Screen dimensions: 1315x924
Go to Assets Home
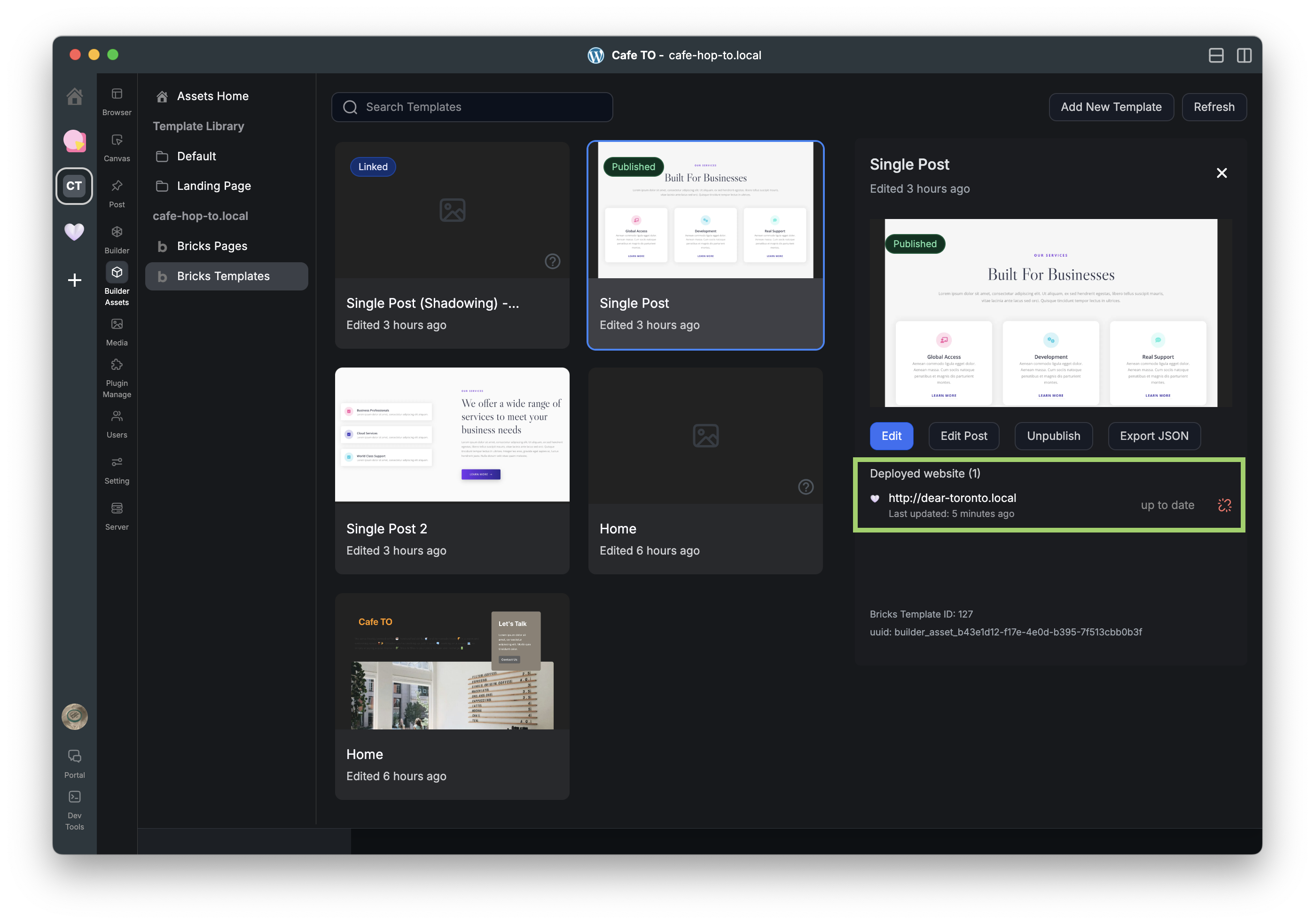(212, 96)
